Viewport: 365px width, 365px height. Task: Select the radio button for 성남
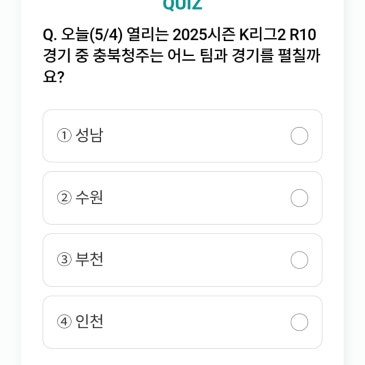tap(299, 136)
